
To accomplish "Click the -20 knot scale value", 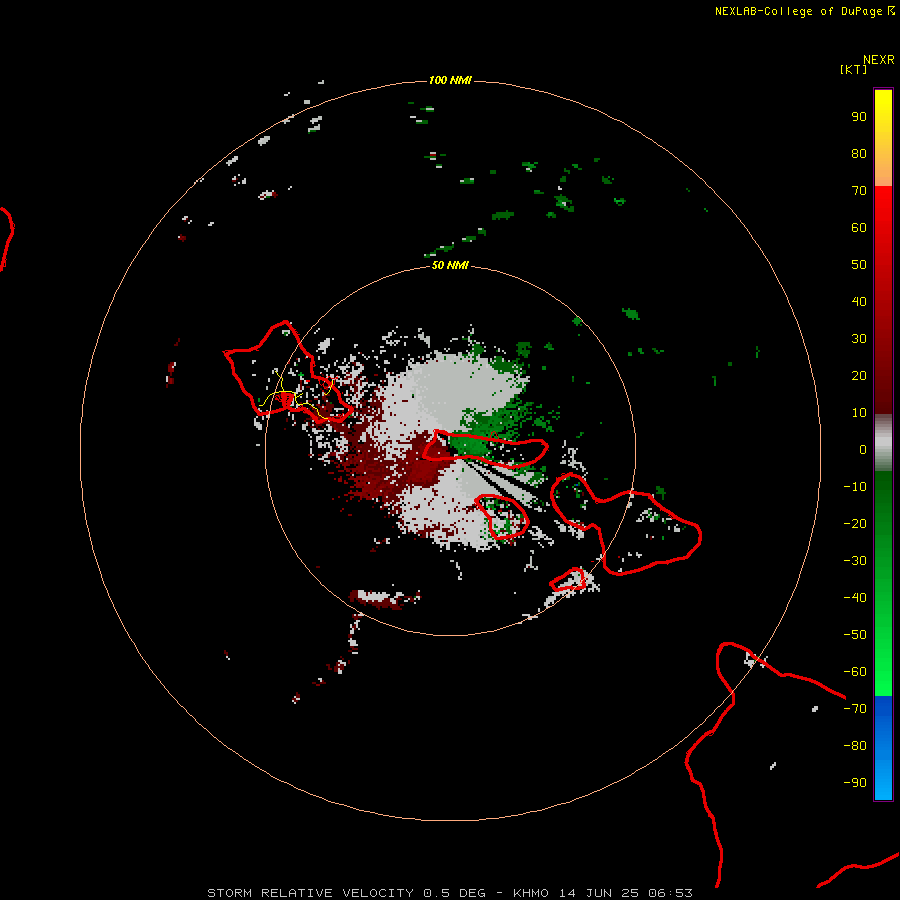I will click(x=855, y=523).
